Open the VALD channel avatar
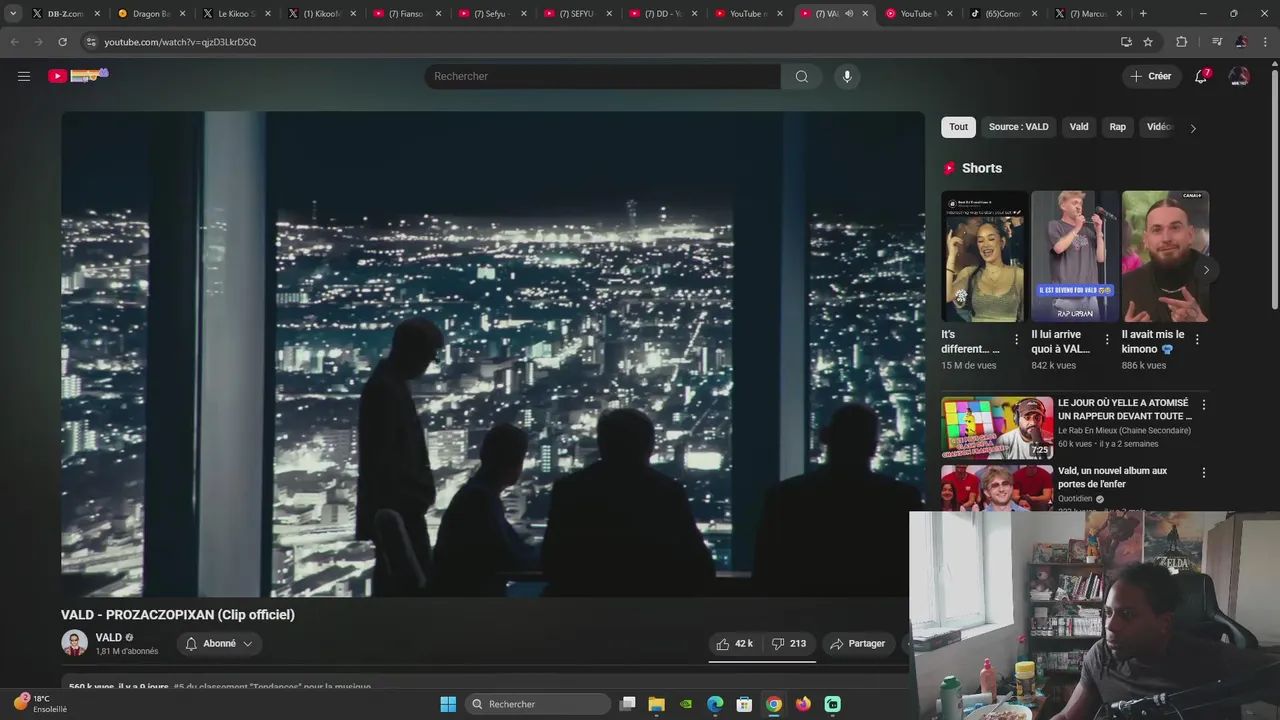The image size is (1280, 720). click(74, 643)
